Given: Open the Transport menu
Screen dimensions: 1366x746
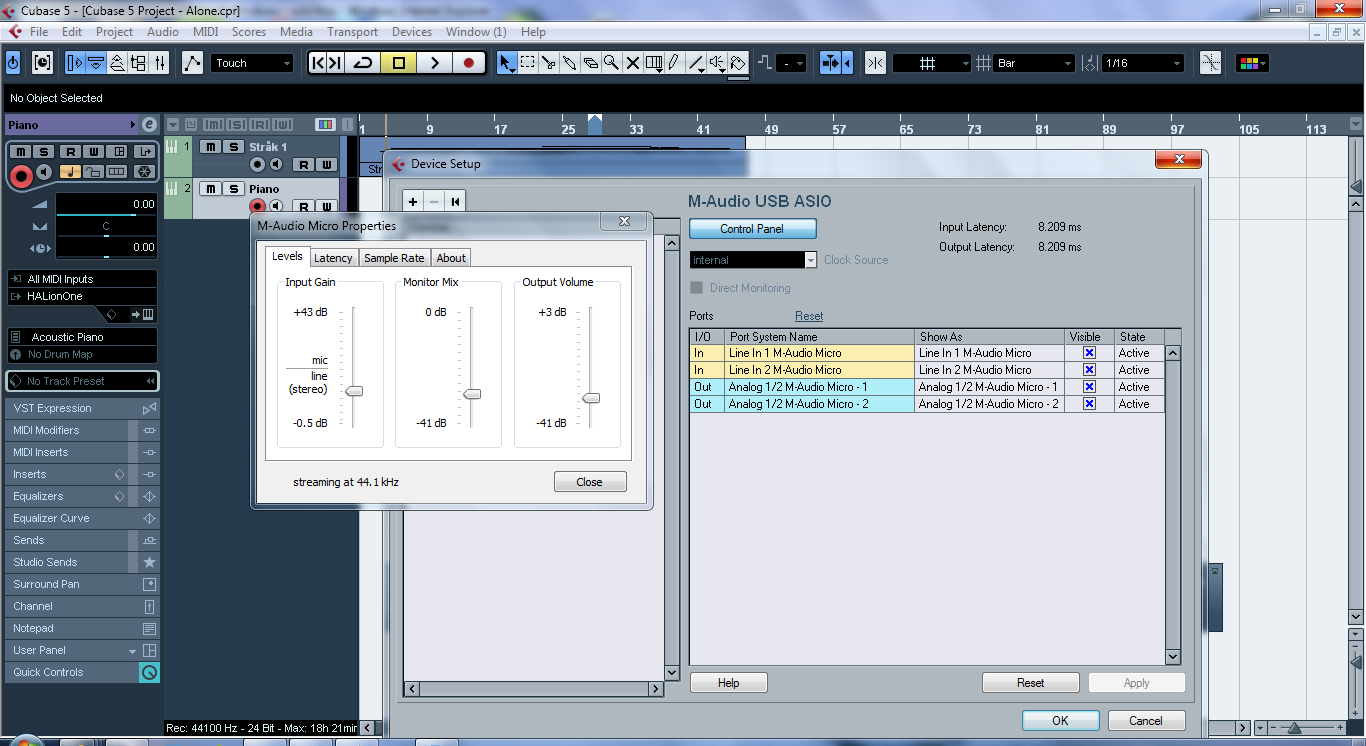Looking at the screenshot, I should [x=352, y=32].
